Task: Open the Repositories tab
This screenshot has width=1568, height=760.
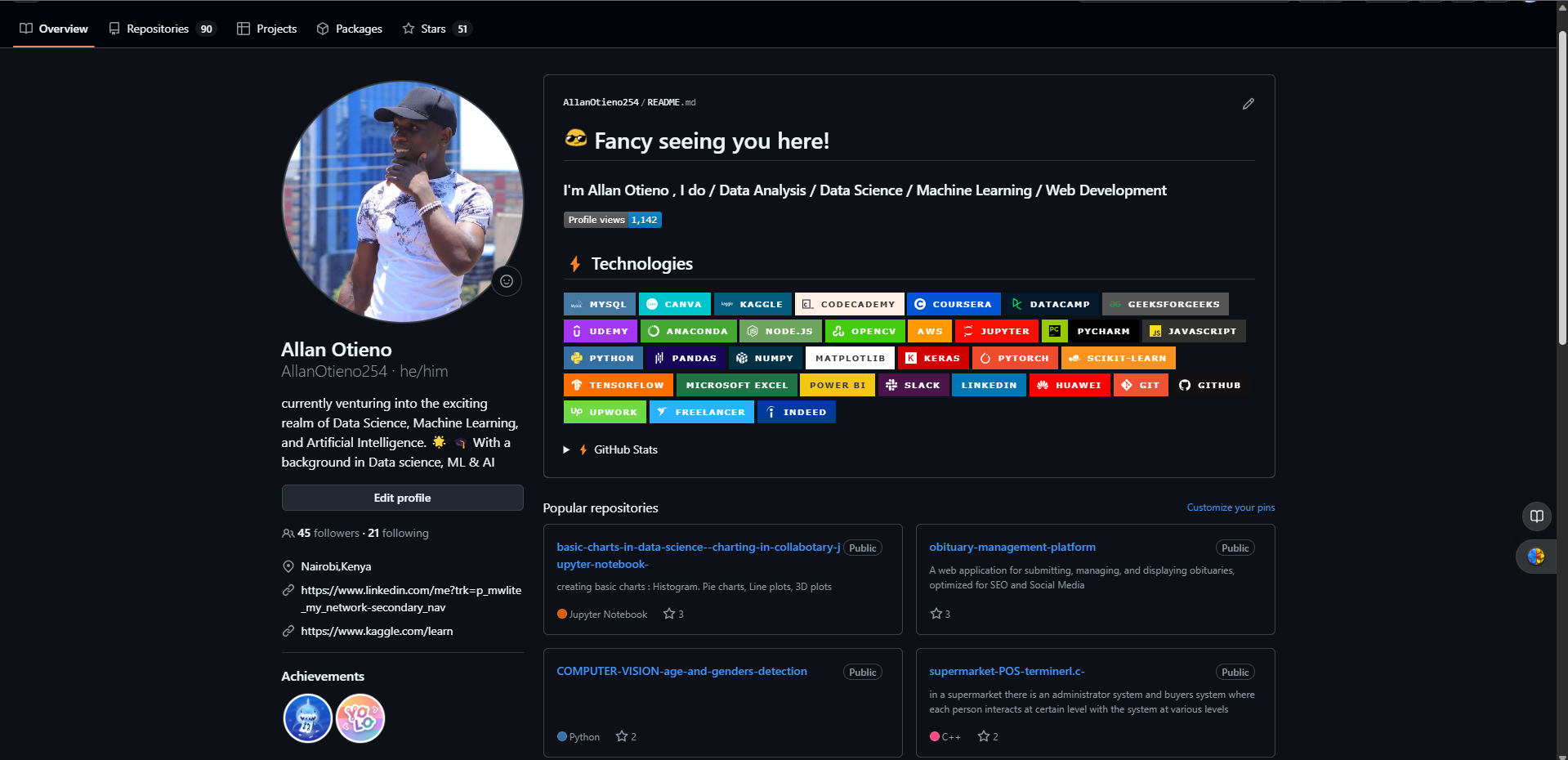Action: tap(162, 29)
